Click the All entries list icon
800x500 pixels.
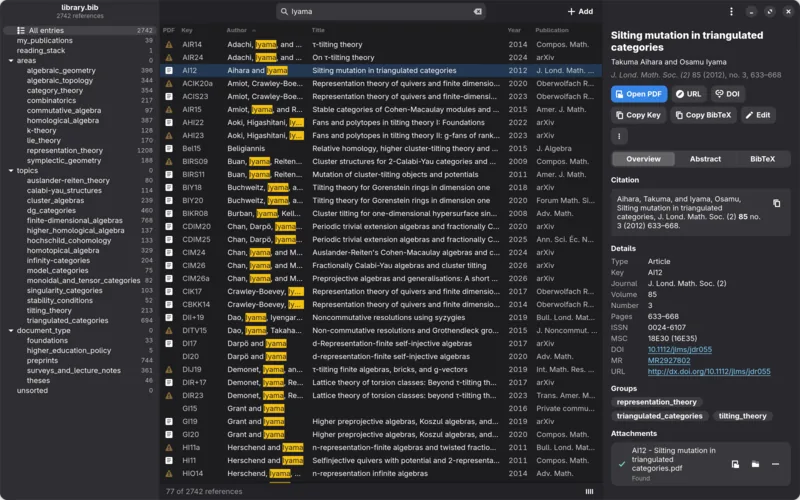click(20, 31)
